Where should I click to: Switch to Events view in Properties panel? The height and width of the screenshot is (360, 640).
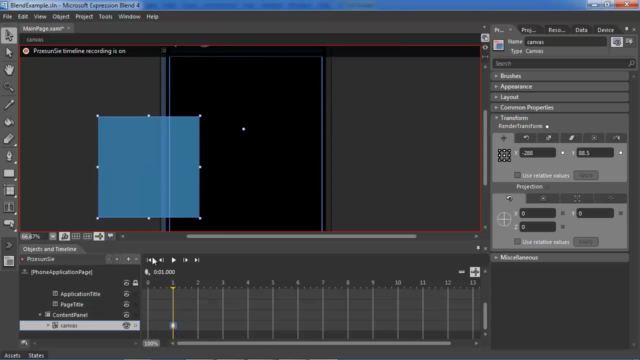pos(629,42)
